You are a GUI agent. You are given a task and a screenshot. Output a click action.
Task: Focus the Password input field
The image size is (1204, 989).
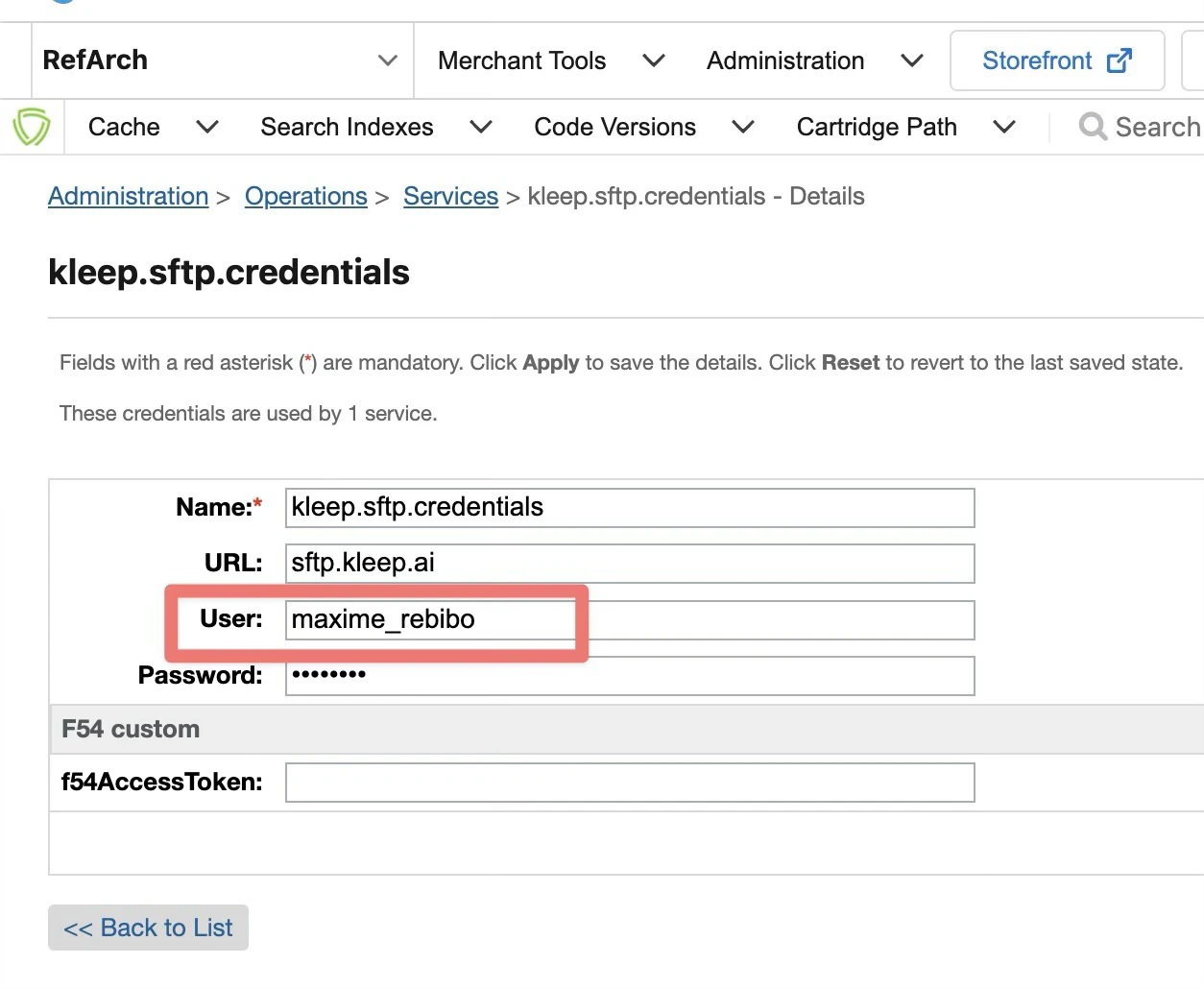click(630, 675)
